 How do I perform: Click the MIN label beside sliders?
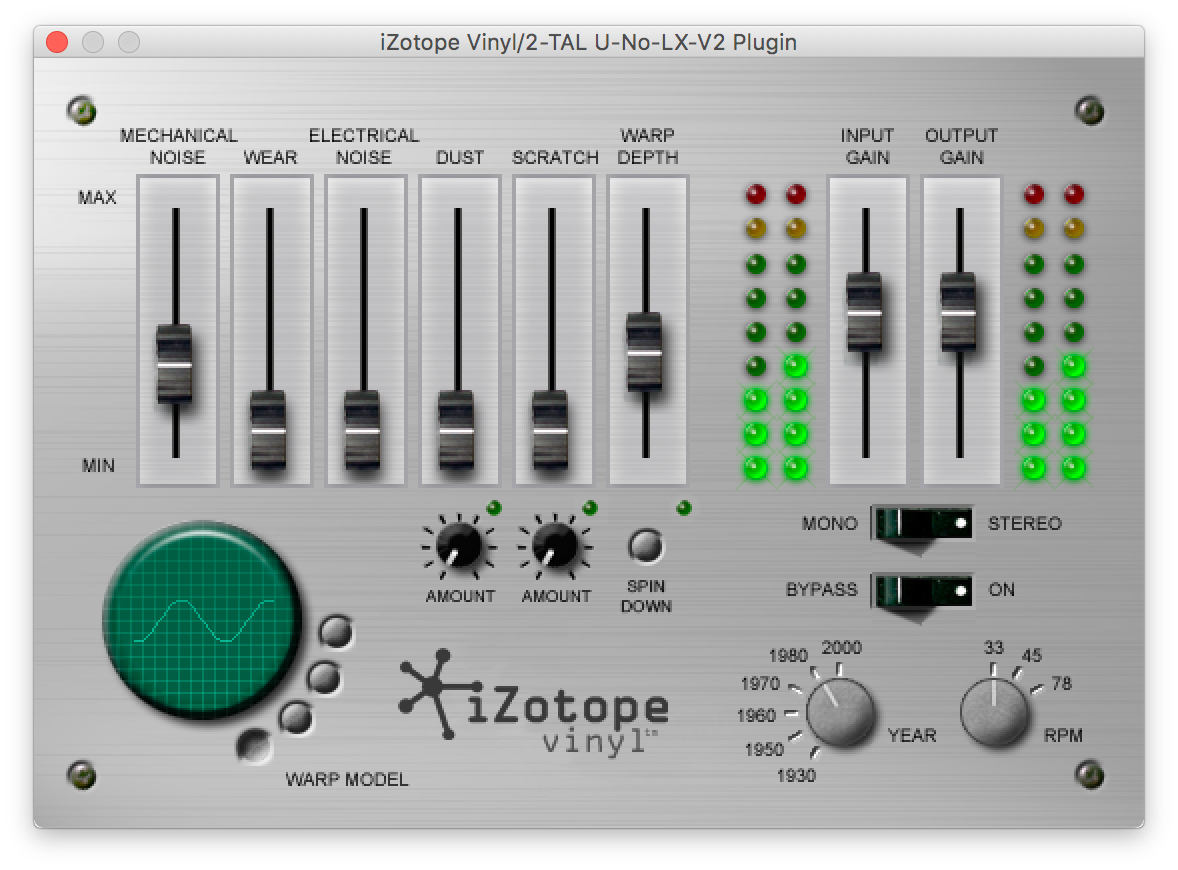(x=98, y=466)
